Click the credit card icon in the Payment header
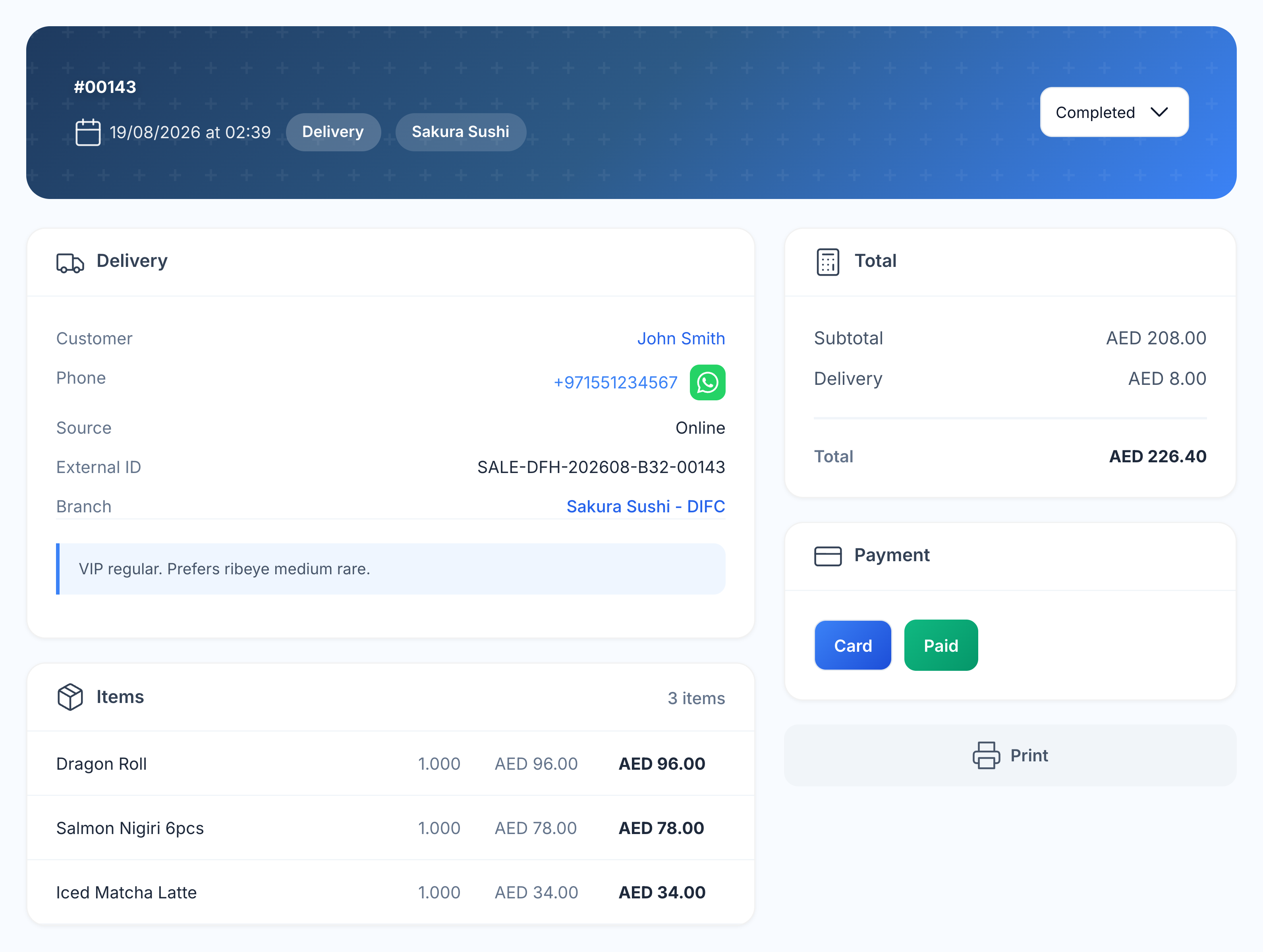This screenshot has height=952, width=1263. pyautogui.click(x=827, y=556)
